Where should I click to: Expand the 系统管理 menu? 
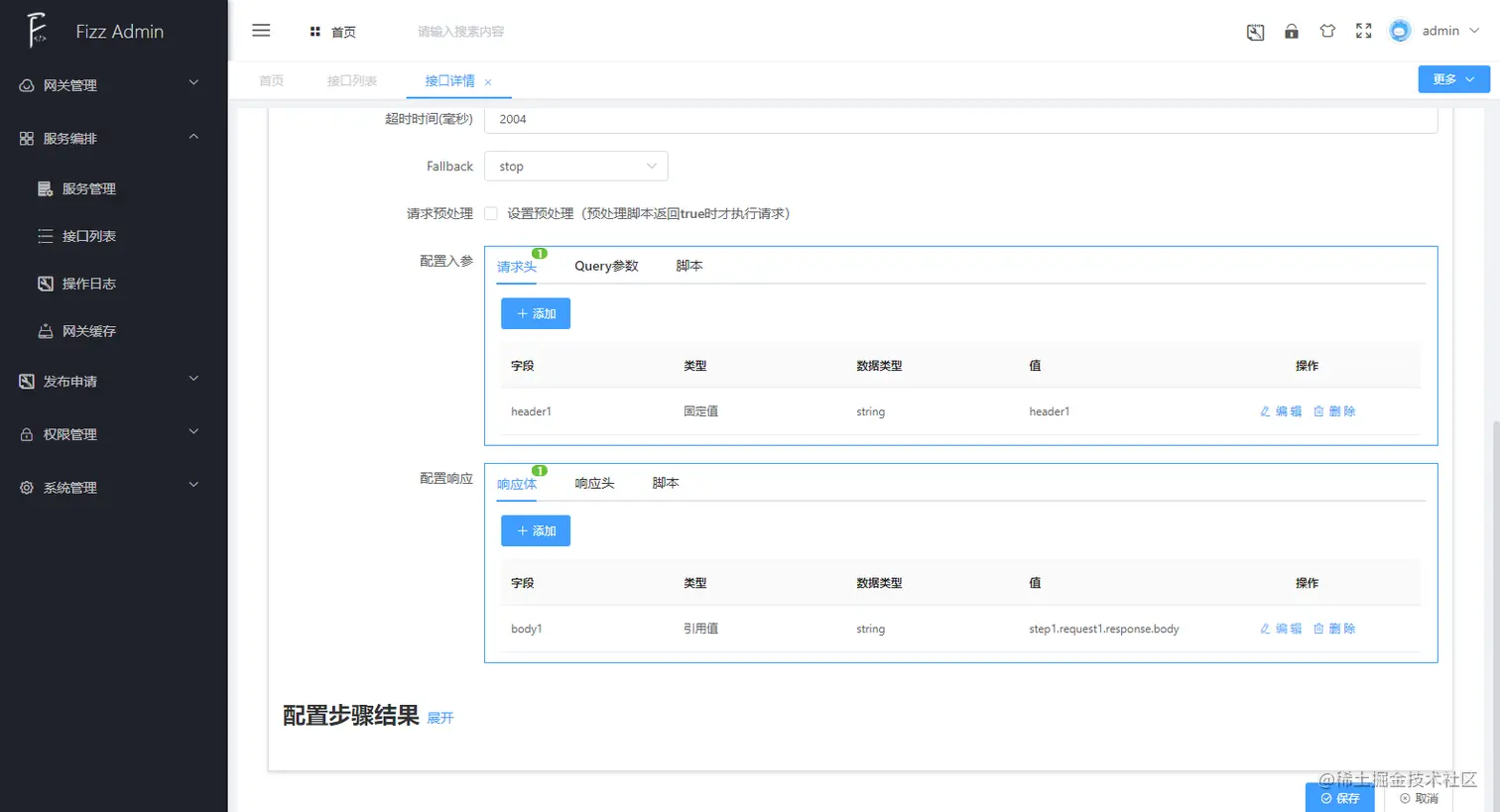[x=193, y=485]
